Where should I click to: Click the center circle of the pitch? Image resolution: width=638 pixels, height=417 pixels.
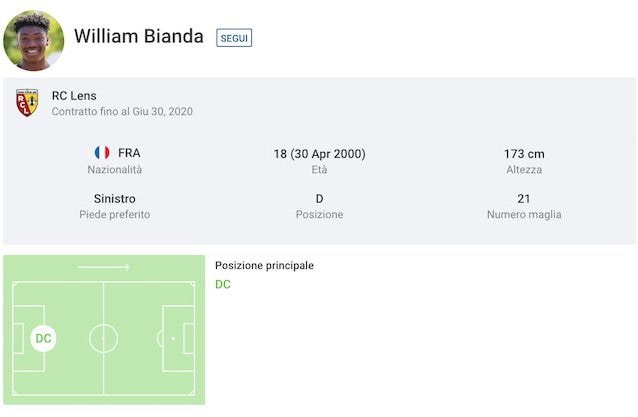pyautogui.click(x=103, y=338)
